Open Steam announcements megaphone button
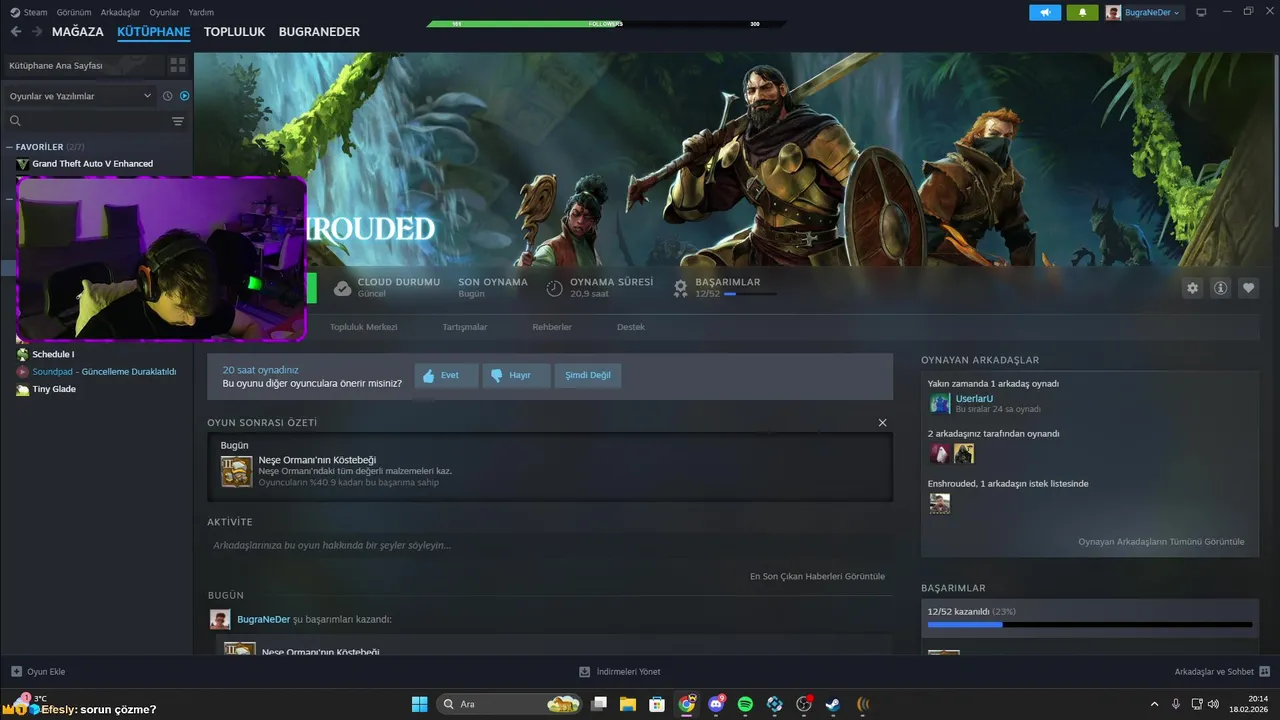1280x720 pixels. (x=1045, y=12)
